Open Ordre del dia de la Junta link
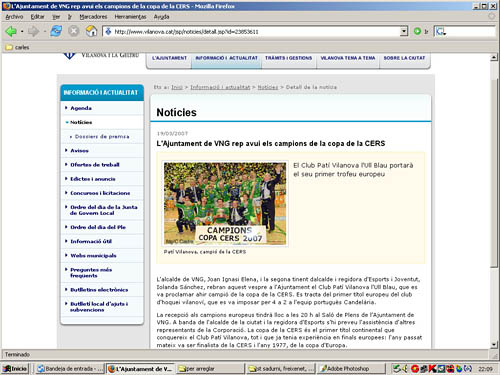 (104, 210)
